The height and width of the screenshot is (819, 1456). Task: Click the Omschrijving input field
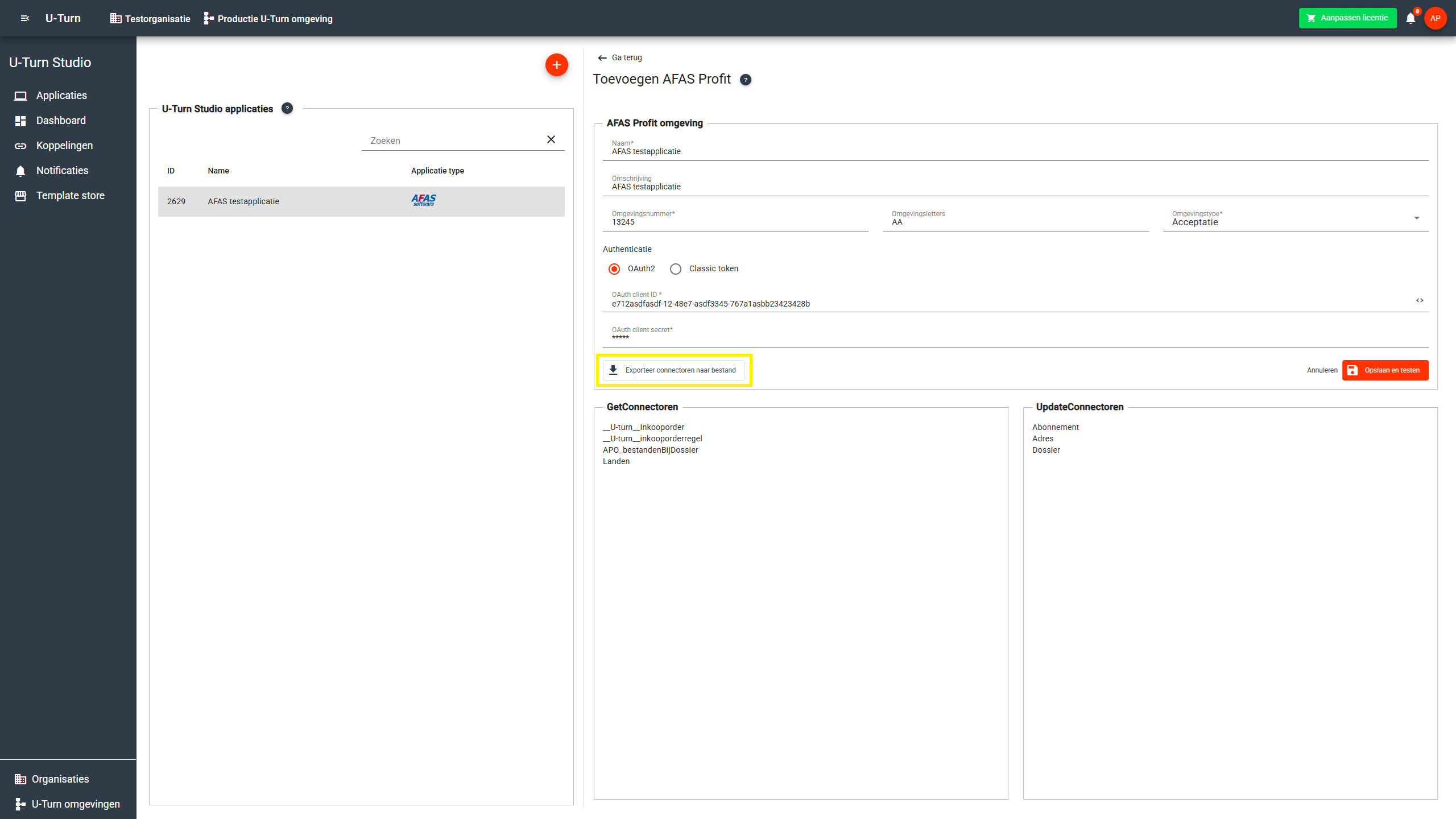tap(1016, 184)
